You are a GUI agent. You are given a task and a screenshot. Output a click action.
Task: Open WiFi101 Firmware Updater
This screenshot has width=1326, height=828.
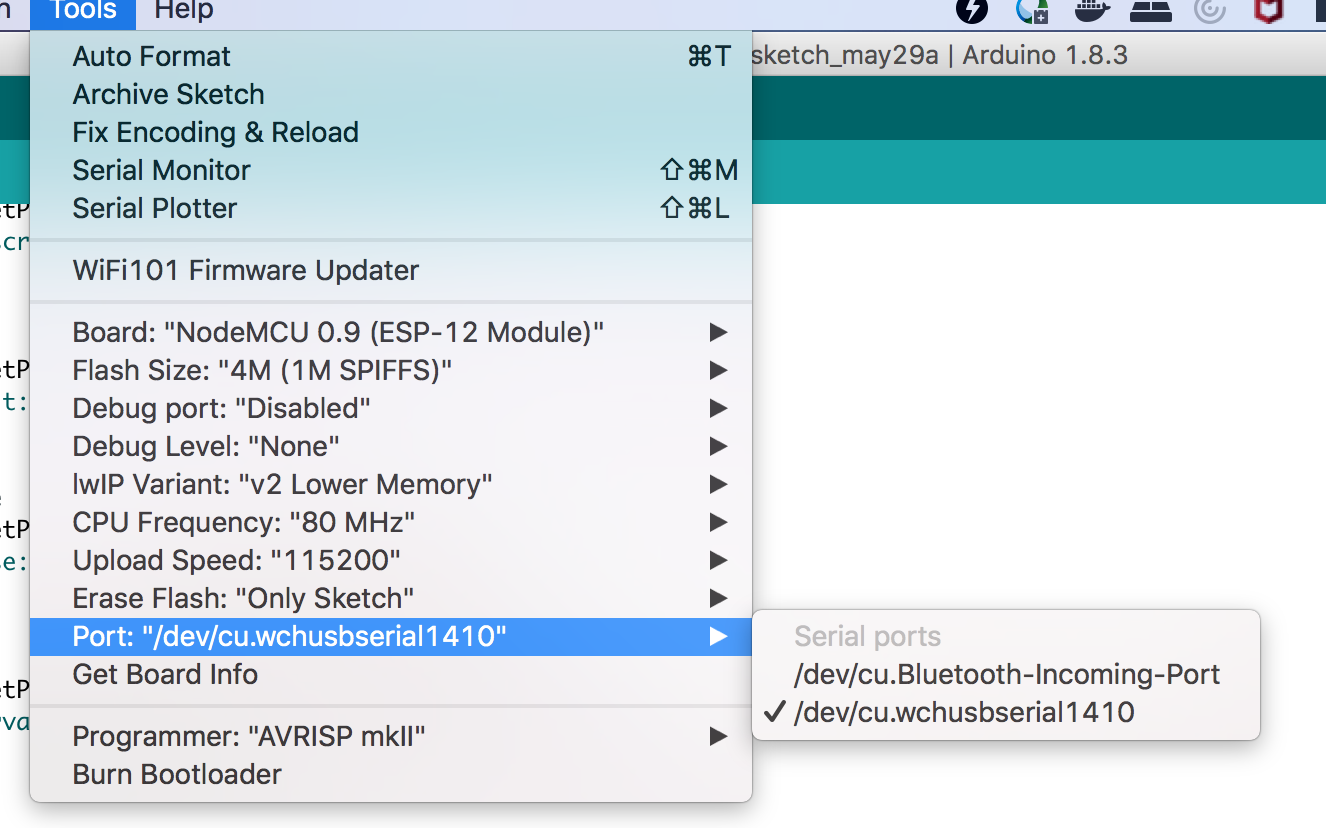tap(391, 271)
